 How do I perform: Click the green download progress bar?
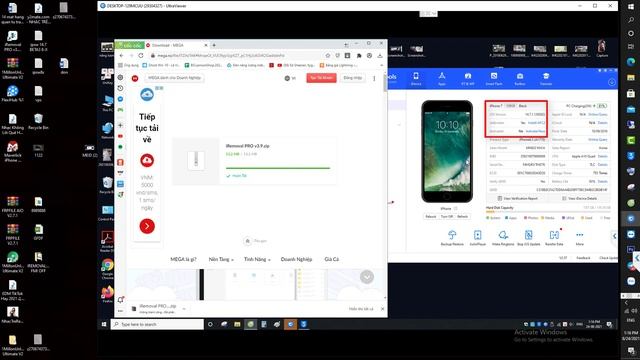(278, 168)
